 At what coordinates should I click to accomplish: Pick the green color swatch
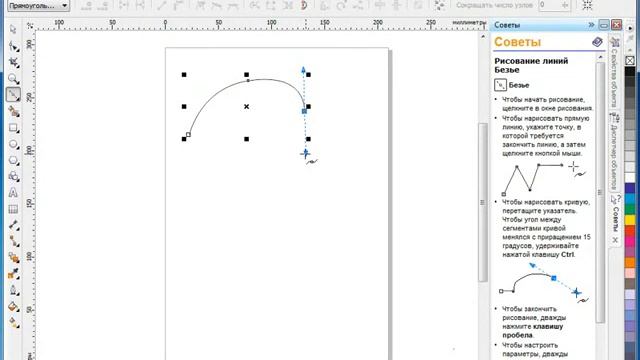point(630,209)
